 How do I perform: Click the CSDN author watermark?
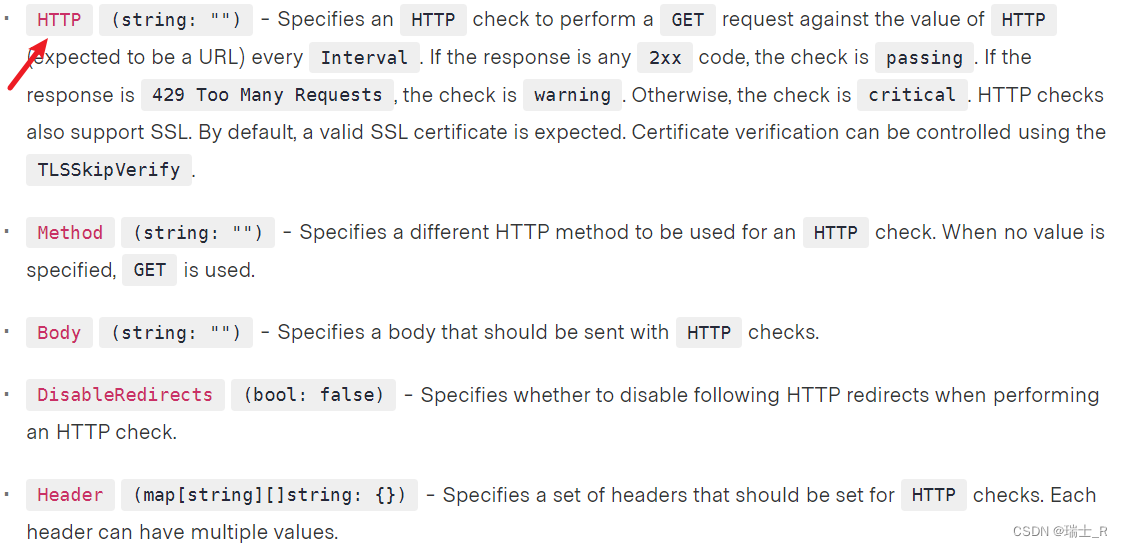(x=1059, y=531)
